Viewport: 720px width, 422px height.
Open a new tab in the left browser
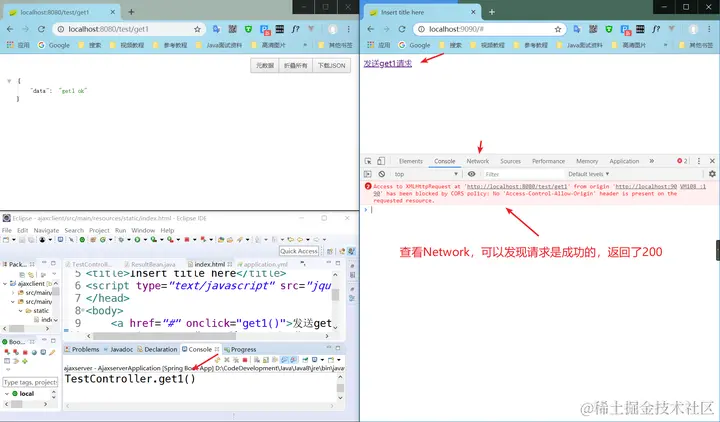[x=131, y=12]
